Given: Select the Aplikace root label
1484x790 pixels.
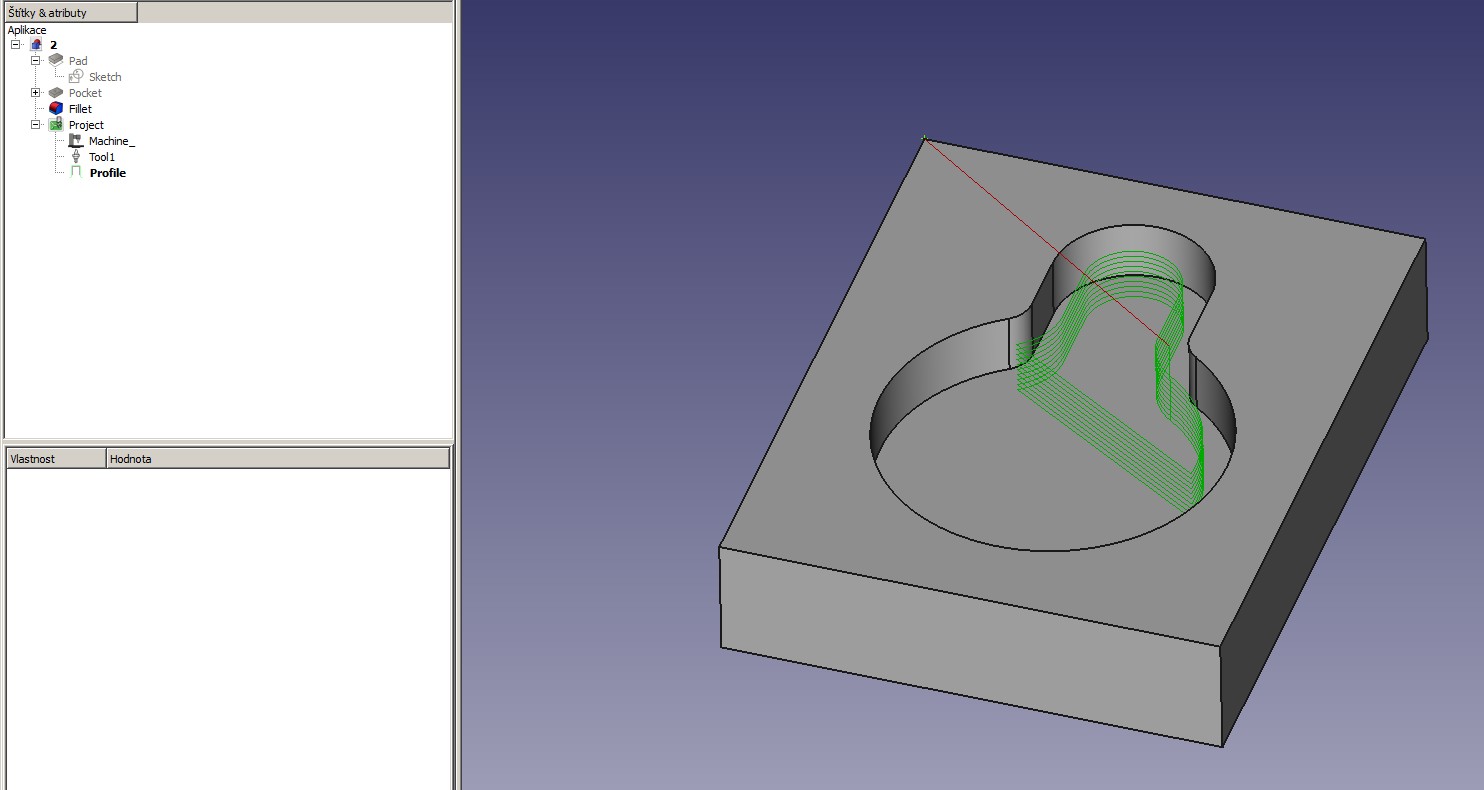Looking at the screenshot, I should [x=27, y=30].
